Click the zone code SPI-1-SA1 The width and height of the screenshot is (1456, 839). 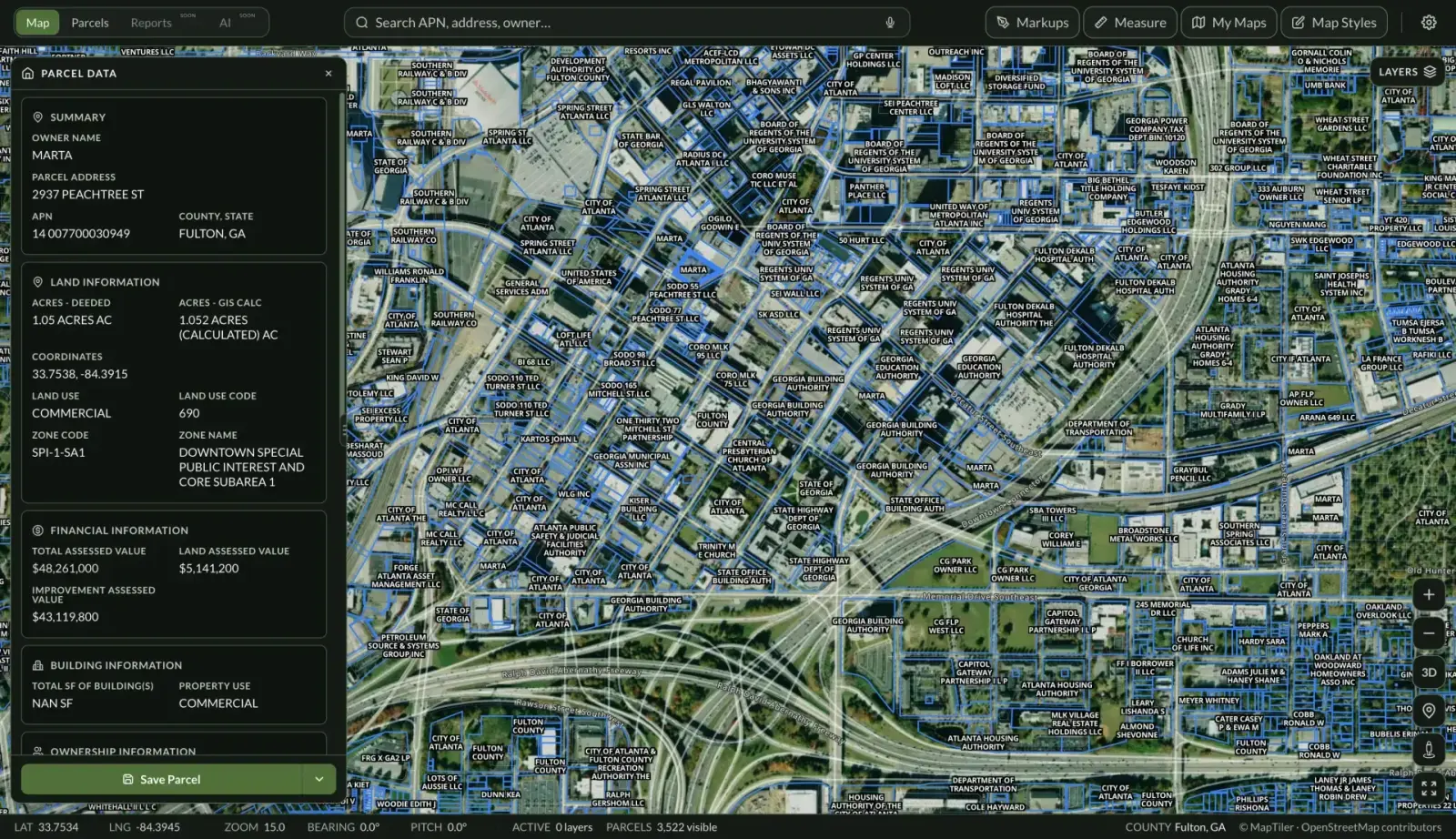(58, 452)
